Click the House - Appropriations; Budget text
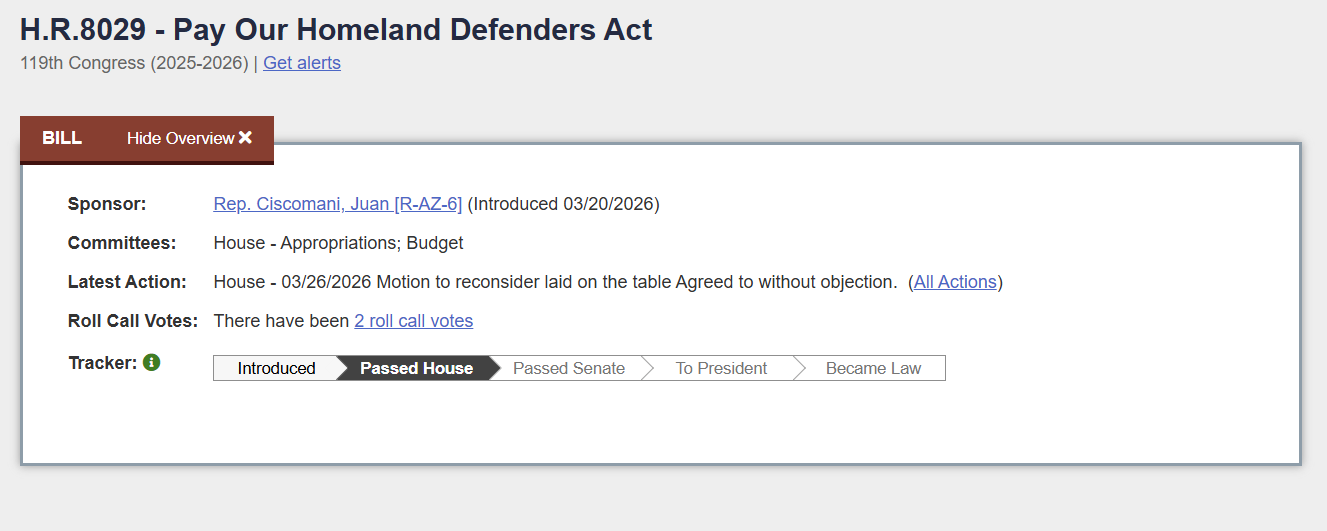 (x=338, y=243)
